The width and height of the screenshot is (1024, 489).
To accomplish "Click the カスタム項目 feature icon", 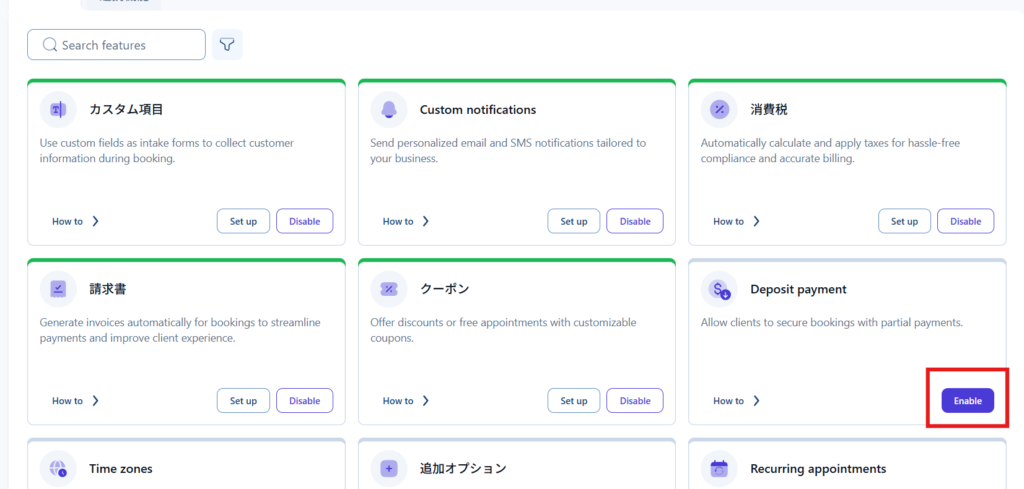I will tap(58, 109).
